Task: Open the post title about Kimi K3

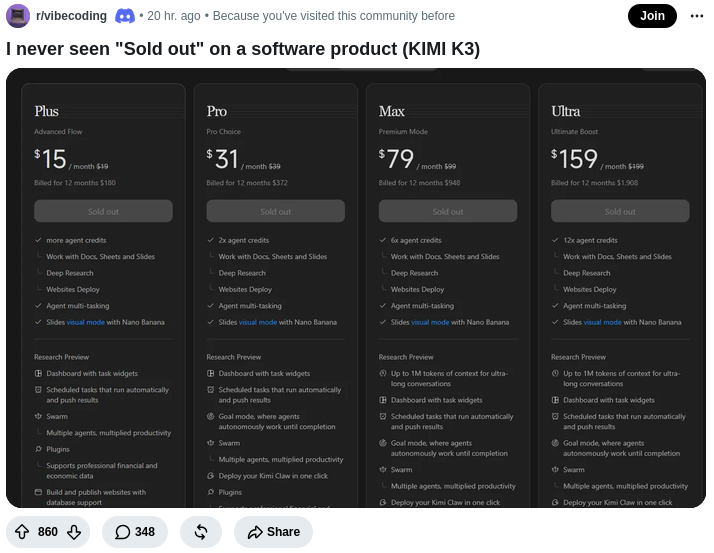Action: pyautogui.click(x=243, y=49)
